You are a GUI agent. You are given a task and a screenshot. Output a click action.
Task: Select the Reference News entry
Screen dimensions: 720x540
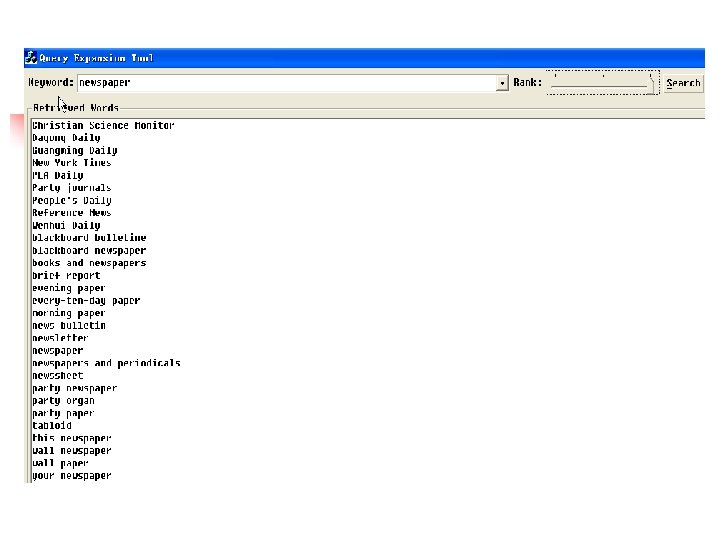[x=72, y=213]
